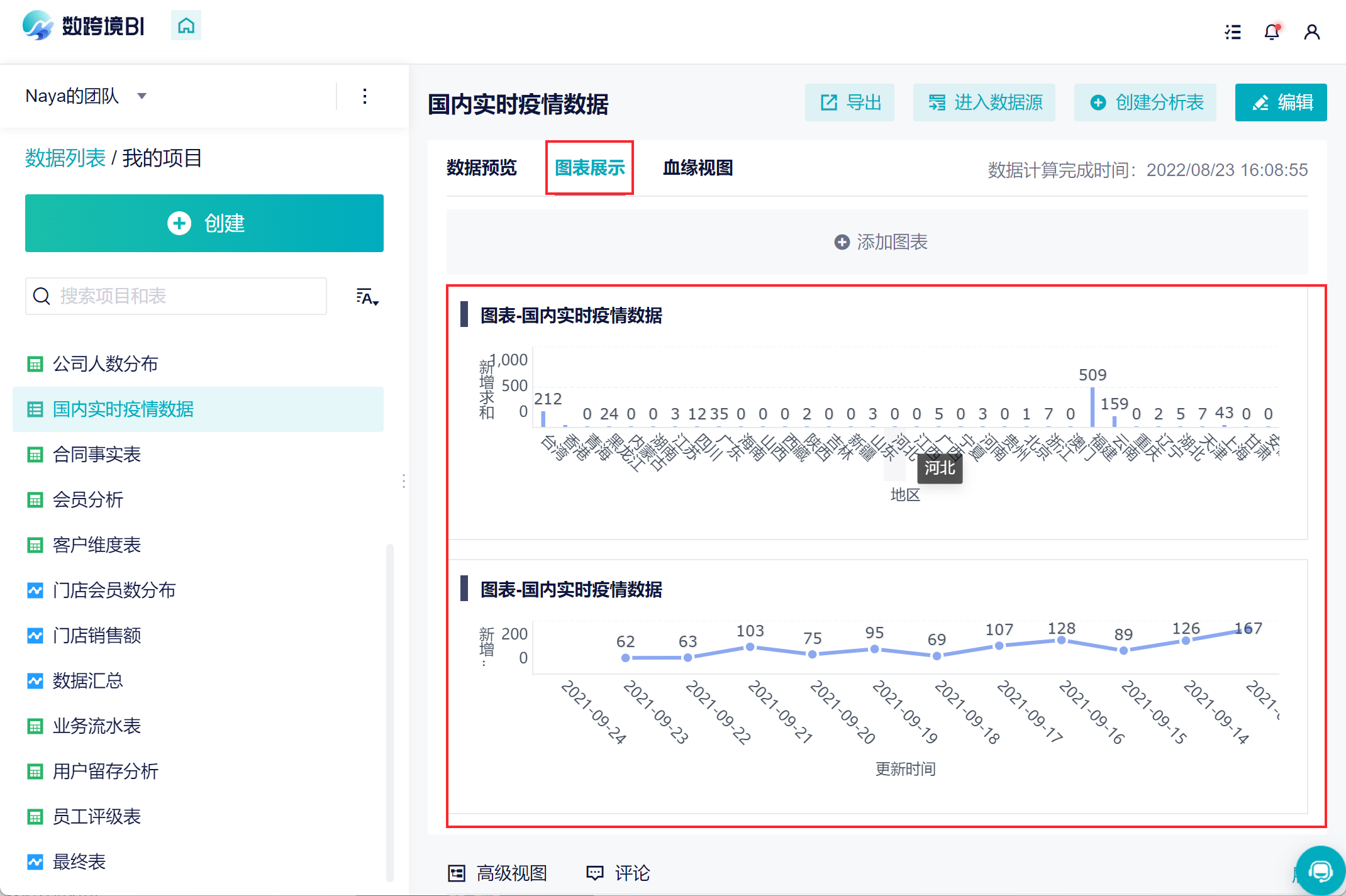Switch to 血缘视图 tab
Image resolution: width=1346 pixels, height=896 pixels.
[698, 168]
